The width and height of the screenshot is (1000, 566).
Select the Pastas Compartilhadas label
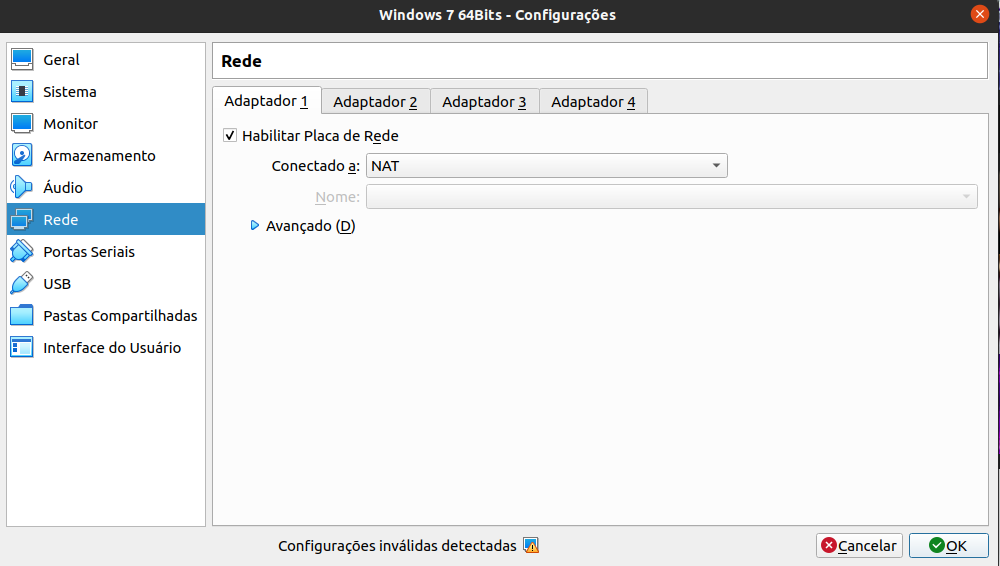click(120, 315)
